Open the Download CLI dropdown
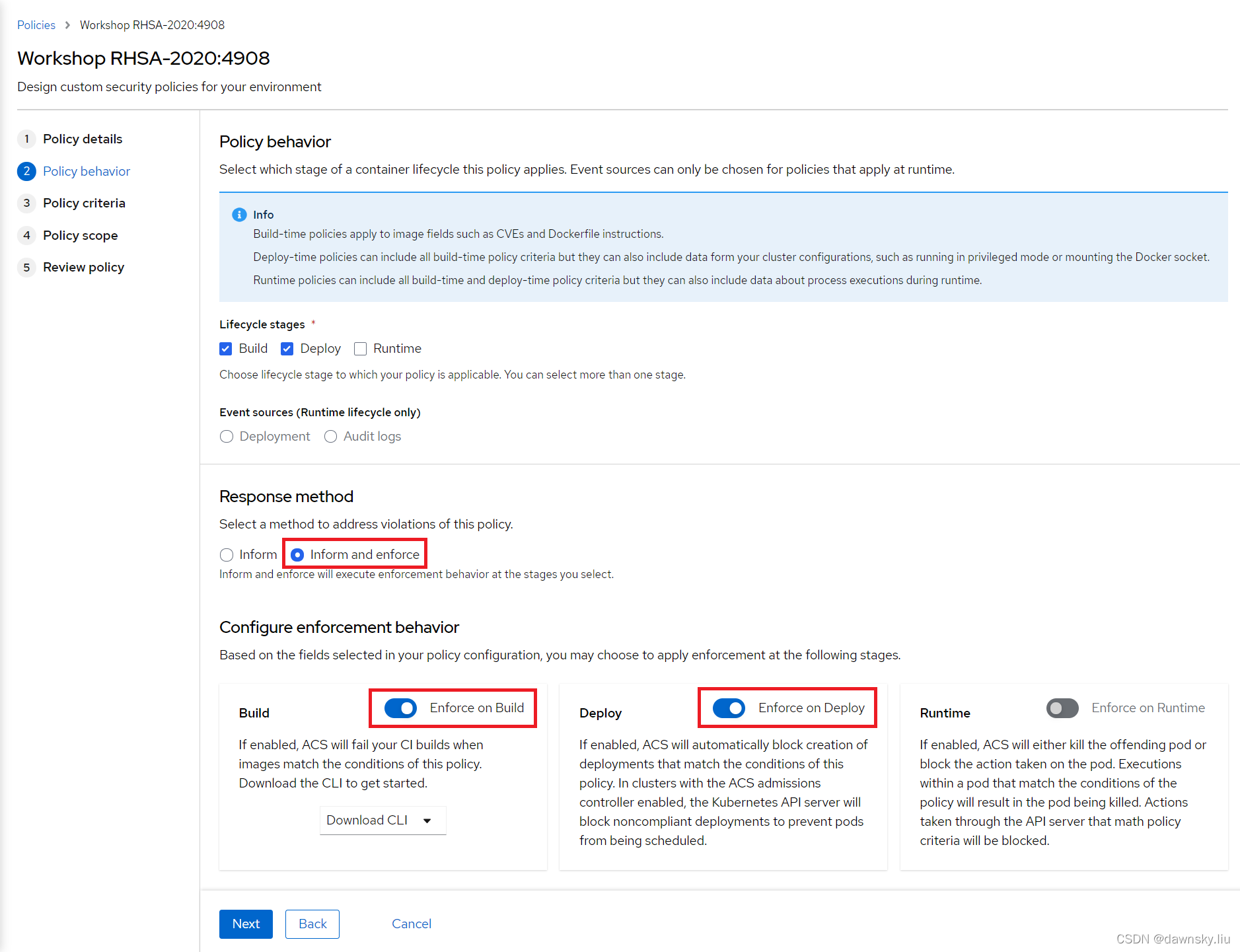Screen dimensions: 1240x952 [383, 821]
